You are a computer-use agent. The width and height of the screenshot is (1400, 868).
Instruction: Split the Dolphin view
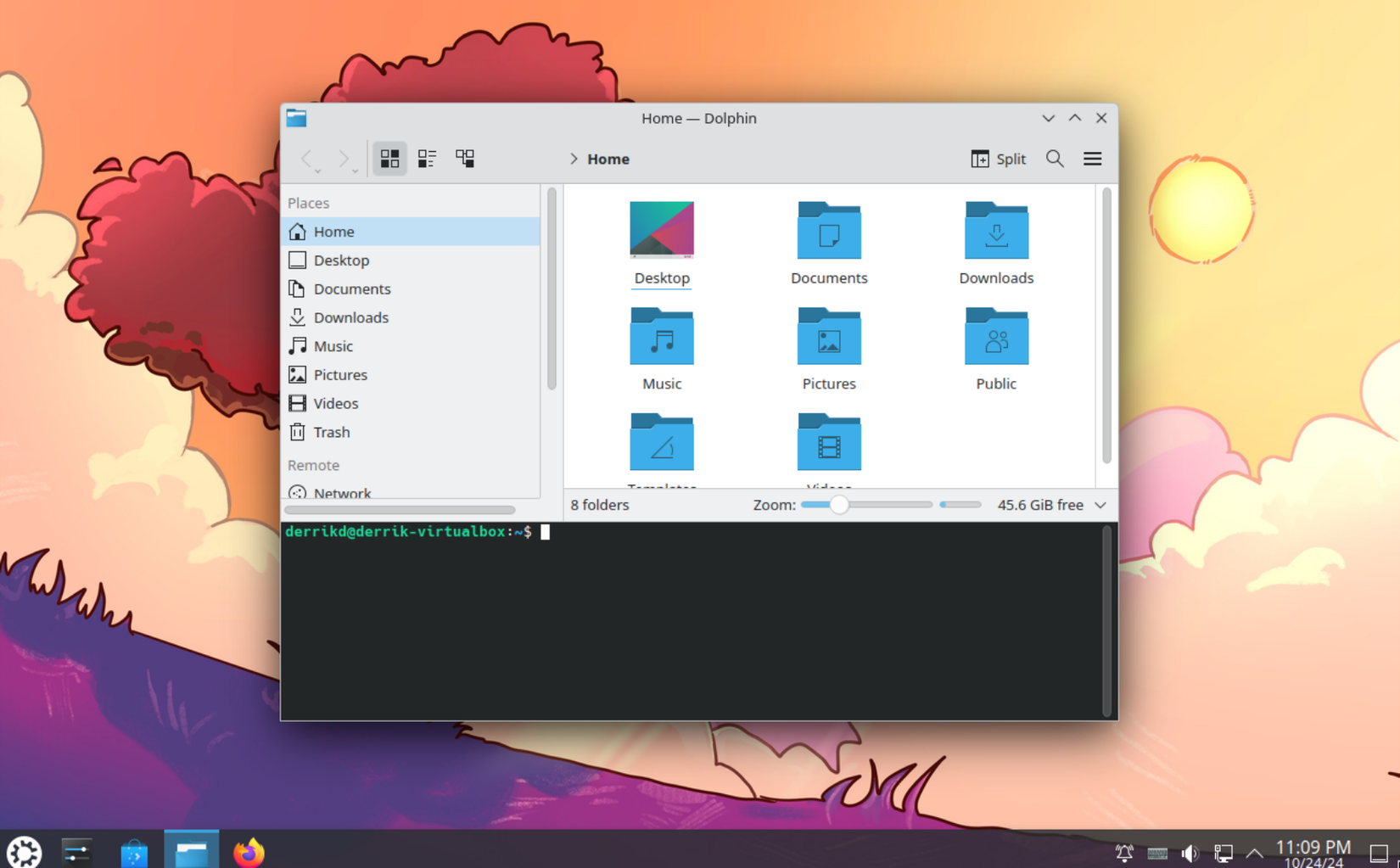click(x=998, y=159)
